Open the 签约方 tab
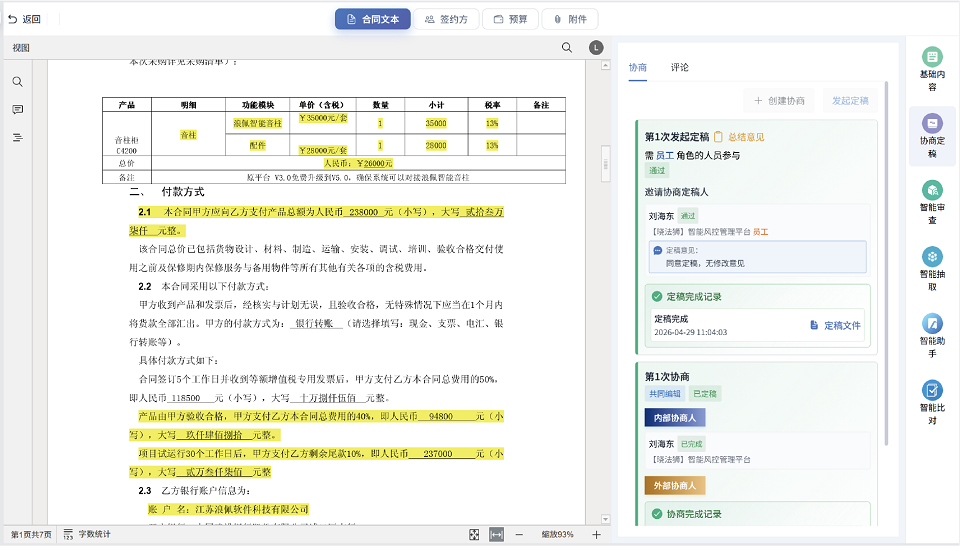 pyautogui.click(x=446, y=19)
